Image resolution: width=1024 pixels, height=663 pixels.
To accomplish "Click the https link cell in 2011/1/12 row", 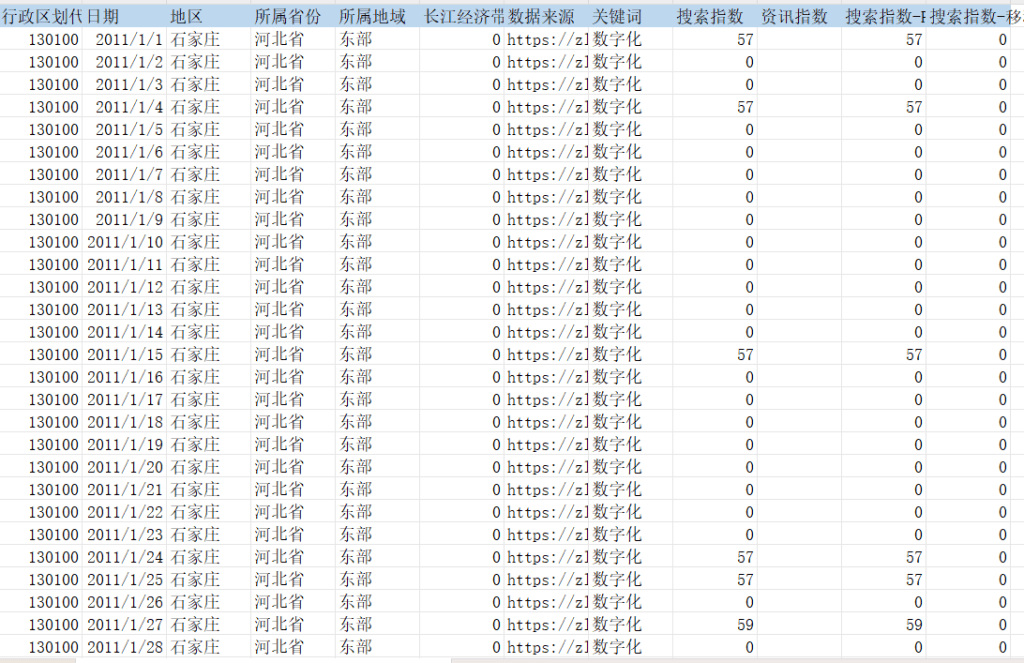I will point(546,287).
